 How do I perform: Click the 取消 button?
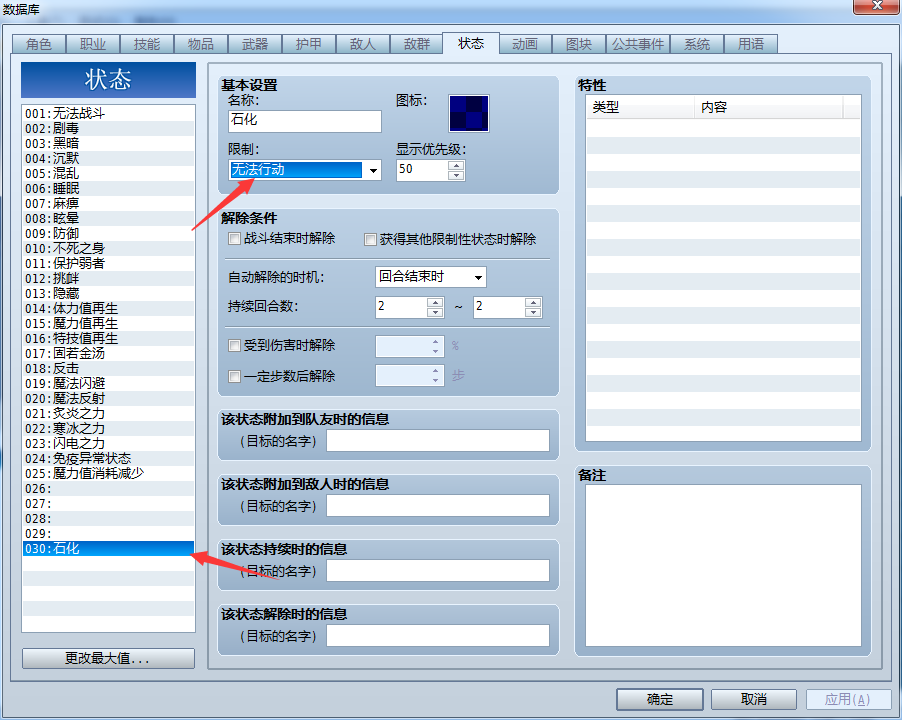point(754,699)
